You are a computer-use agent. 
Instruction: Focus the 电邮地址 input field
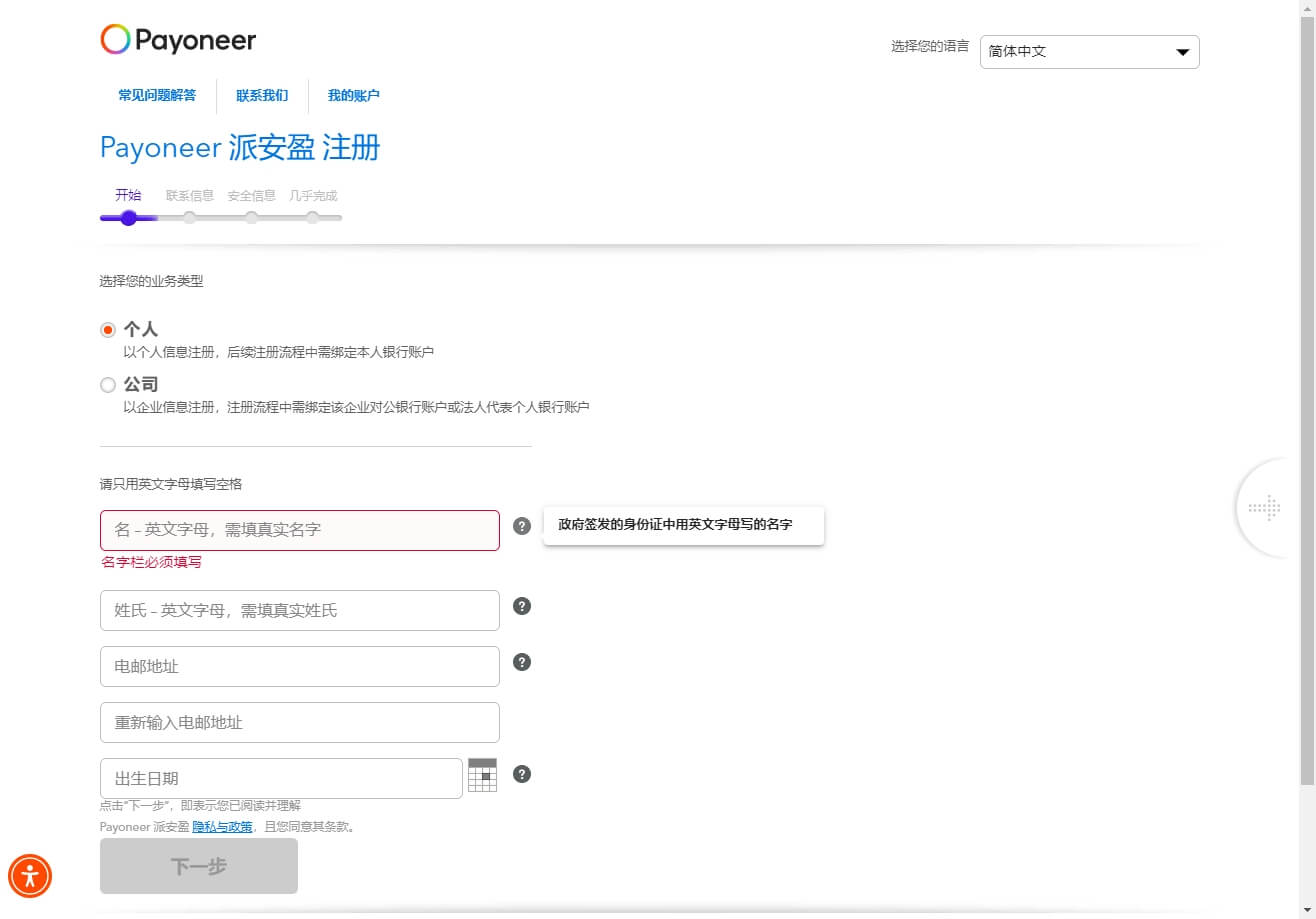[x=300, y=666]
